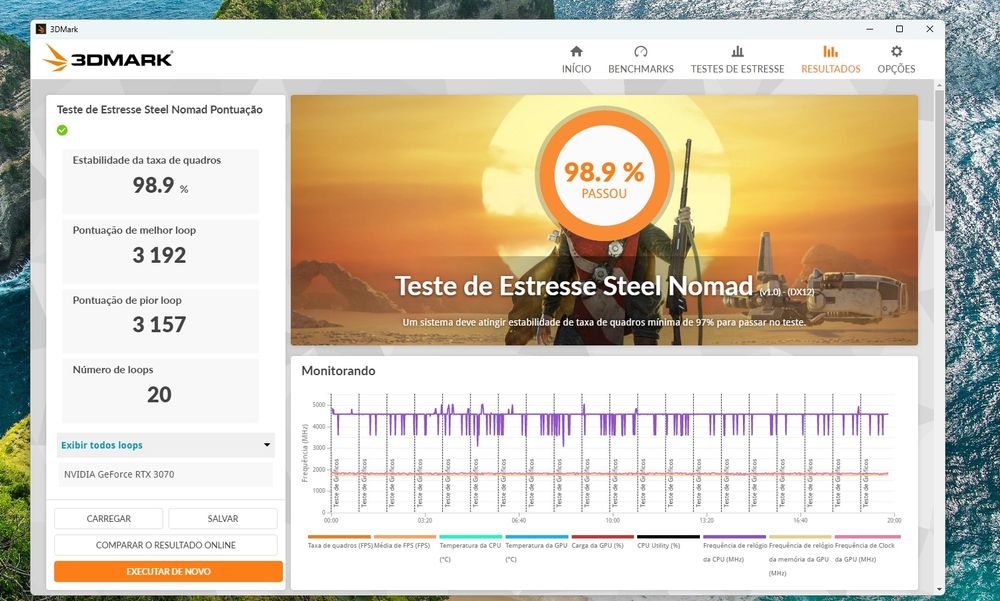This screenshot has width=1000, height=601.
Task: Click the 98.9 % Passou score circle
Action: (604, 175)
